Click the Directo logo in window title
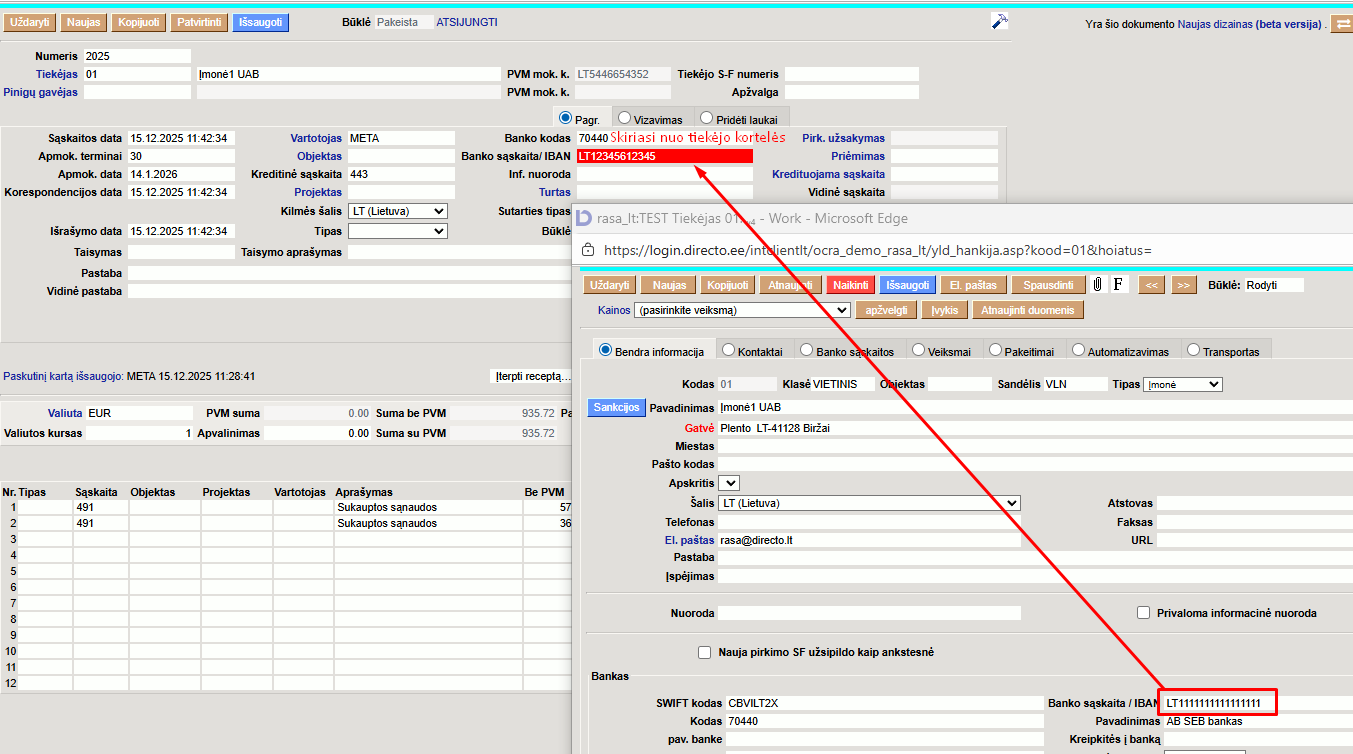Screen dimensions: 1353x754 point(584,218)
